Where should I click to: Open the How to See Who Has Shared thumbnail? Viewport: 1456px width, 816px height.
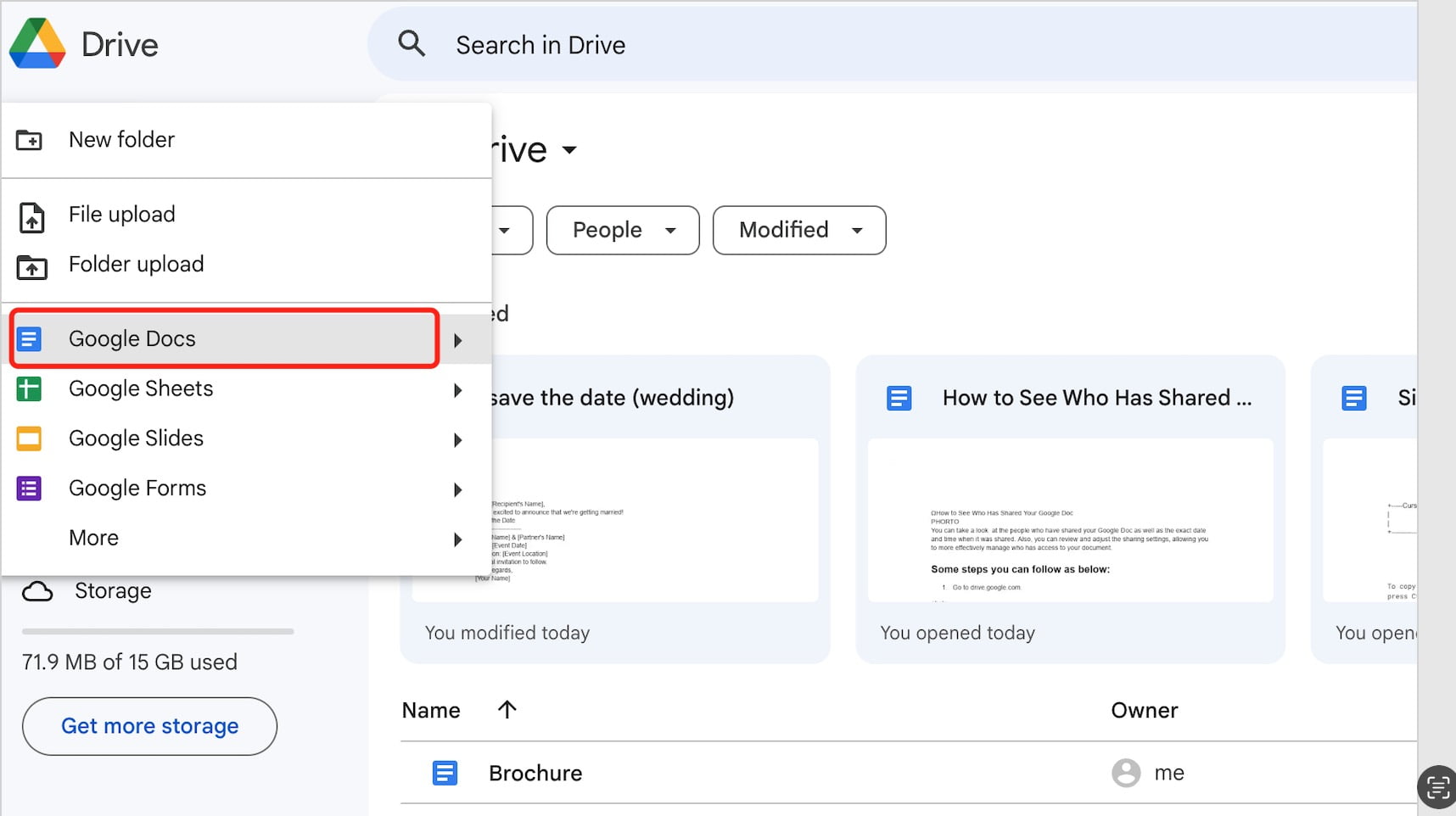point(1070,520)
